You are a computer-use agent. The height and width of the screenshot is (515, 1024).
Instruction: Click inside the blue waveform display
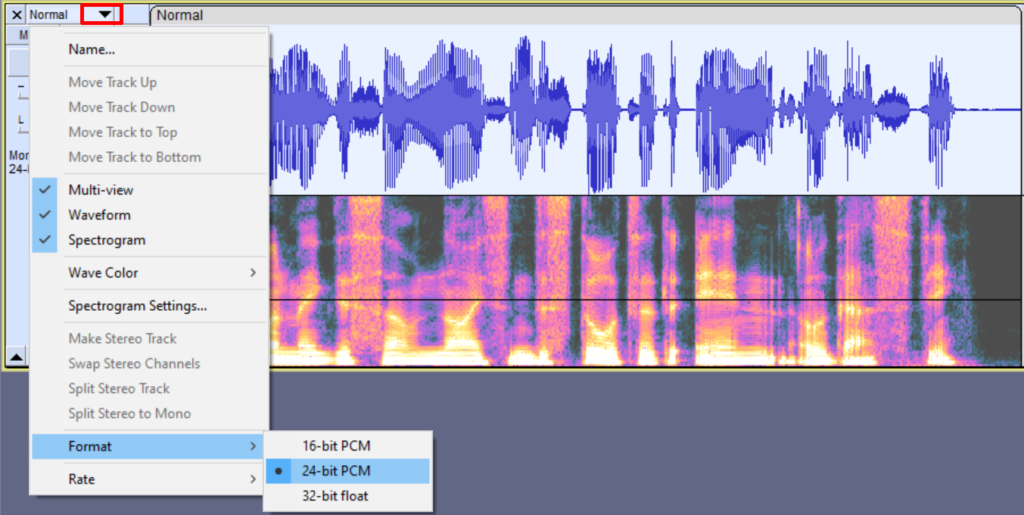645,110
